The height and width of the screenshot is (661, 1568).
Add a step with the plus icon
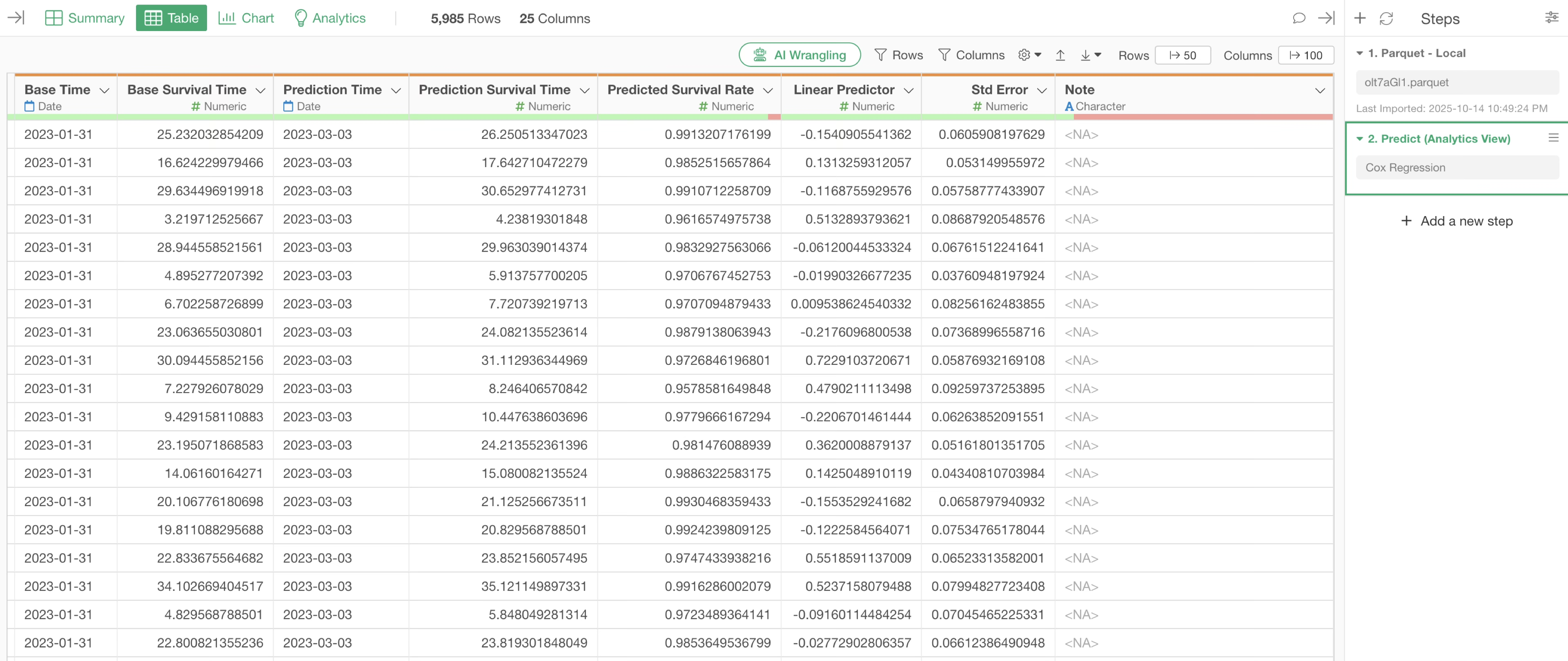pos(1359,18)
